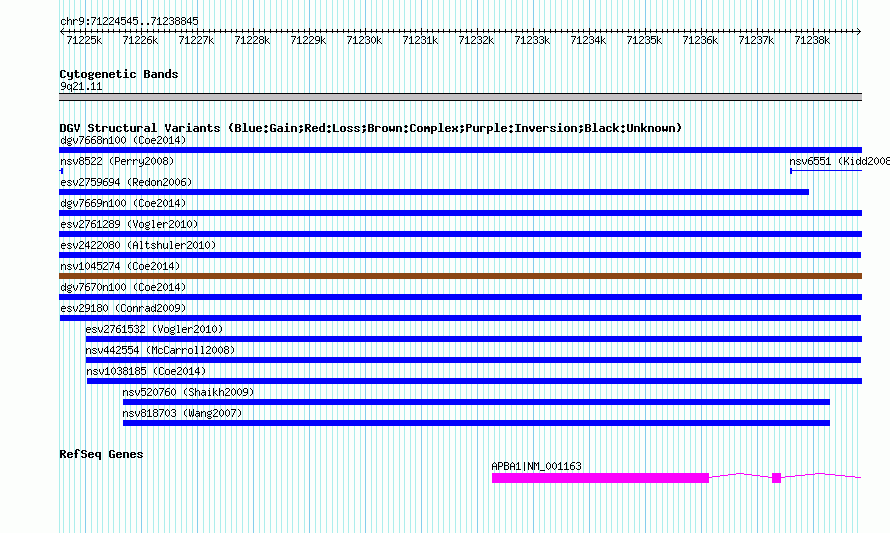This screenshot has height=533, width=890.
Task: Click the 71232k ruler position
Action: [476, 40]
